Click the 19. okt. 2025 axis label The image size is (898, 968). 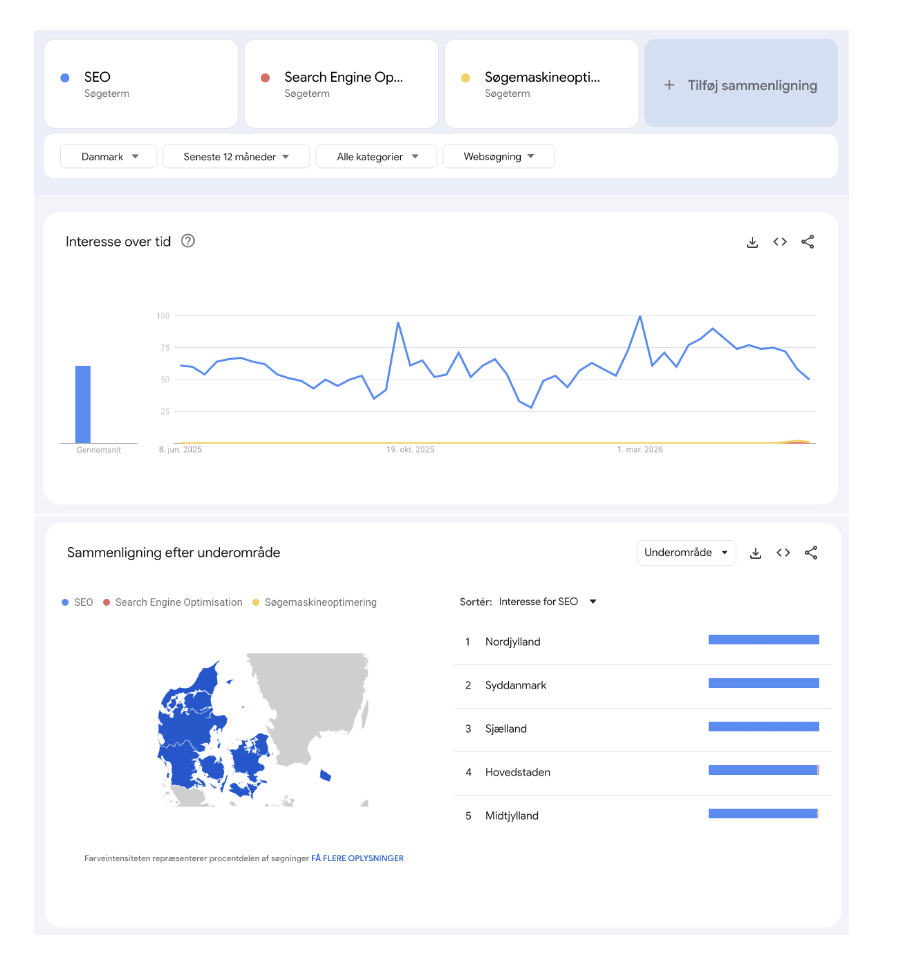click(x=410, y=449)
